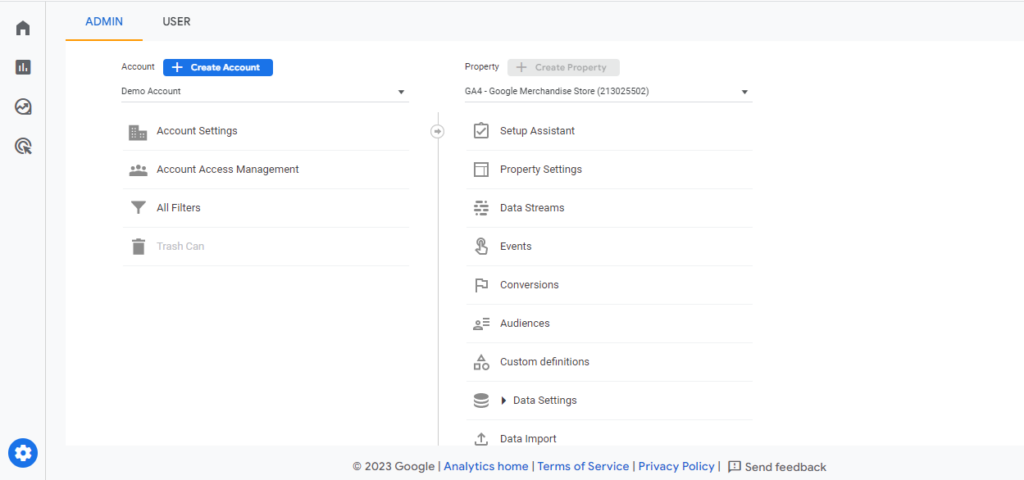Click the circular arrow between columns

(x=438, y=132)
